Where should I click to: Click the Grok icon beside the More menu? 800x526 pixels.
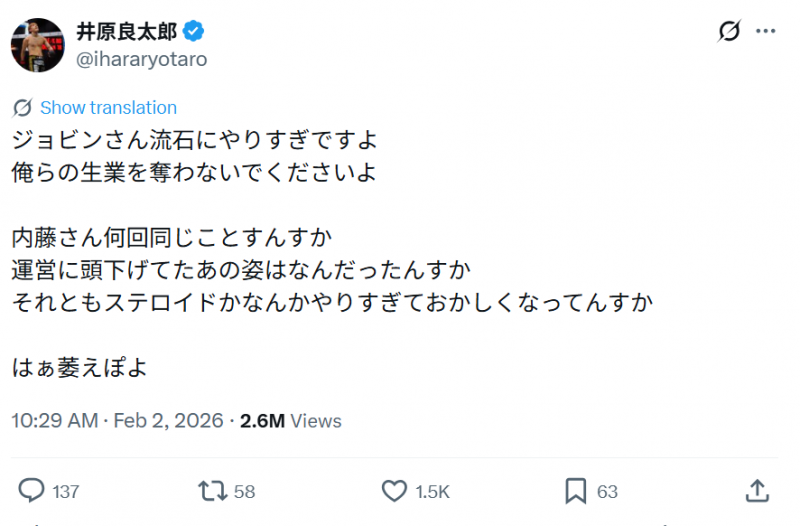[730, 32]
